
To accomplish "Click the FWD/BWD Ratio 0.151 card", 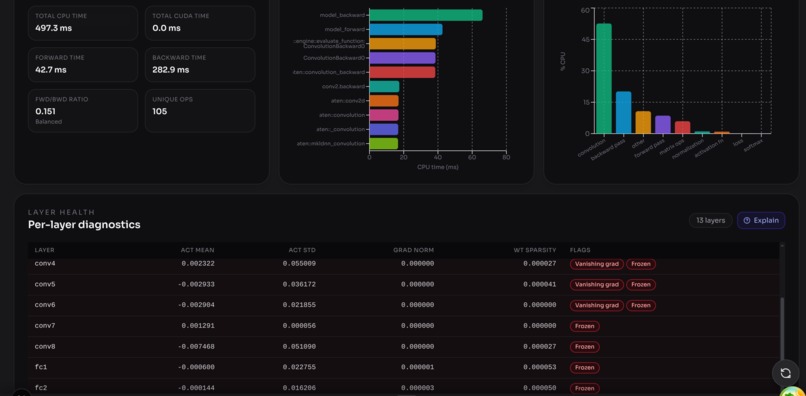I will [x=83, y=111].
